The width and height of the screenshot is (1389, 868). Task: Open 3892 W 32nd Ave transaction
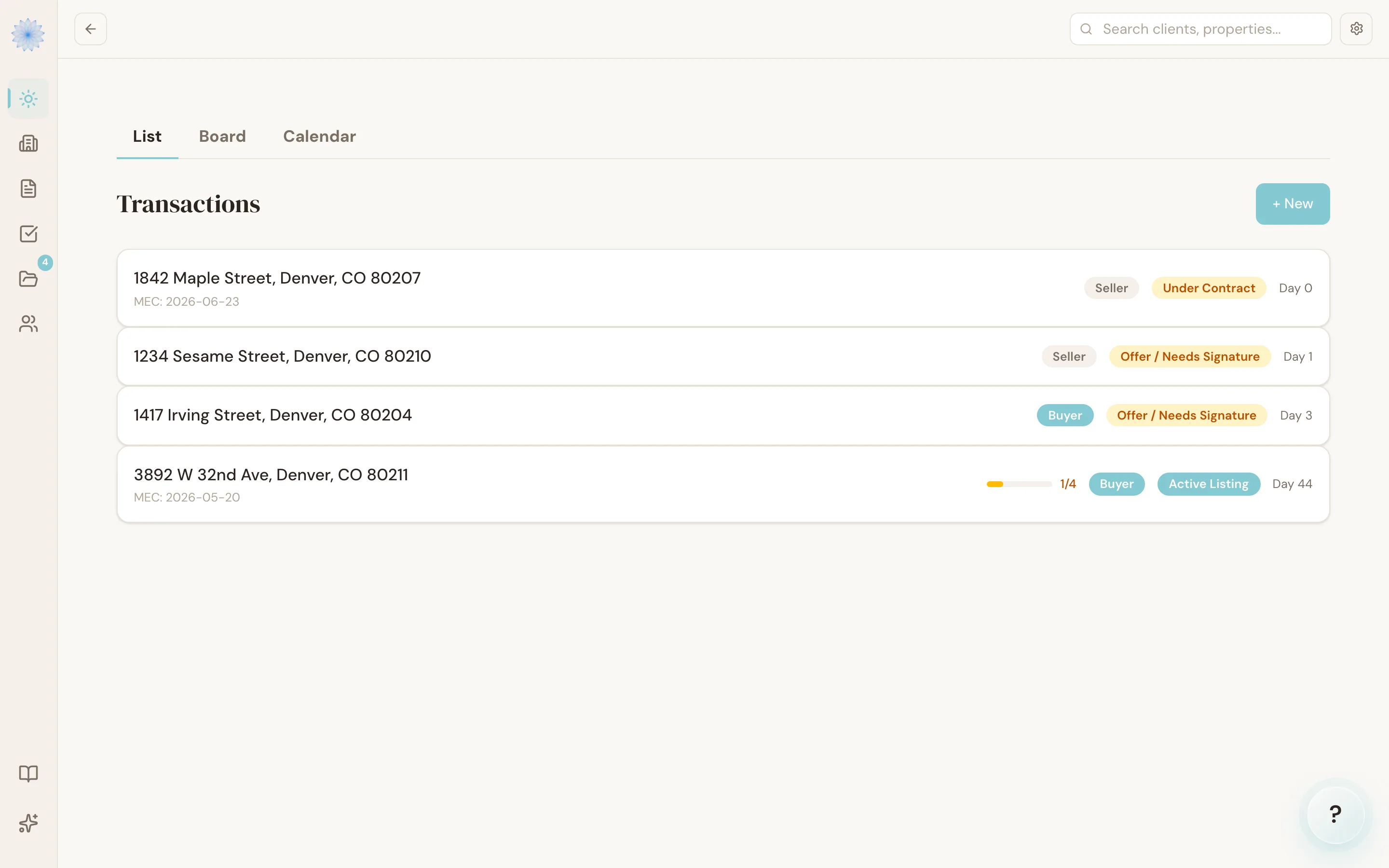(722, 485)
